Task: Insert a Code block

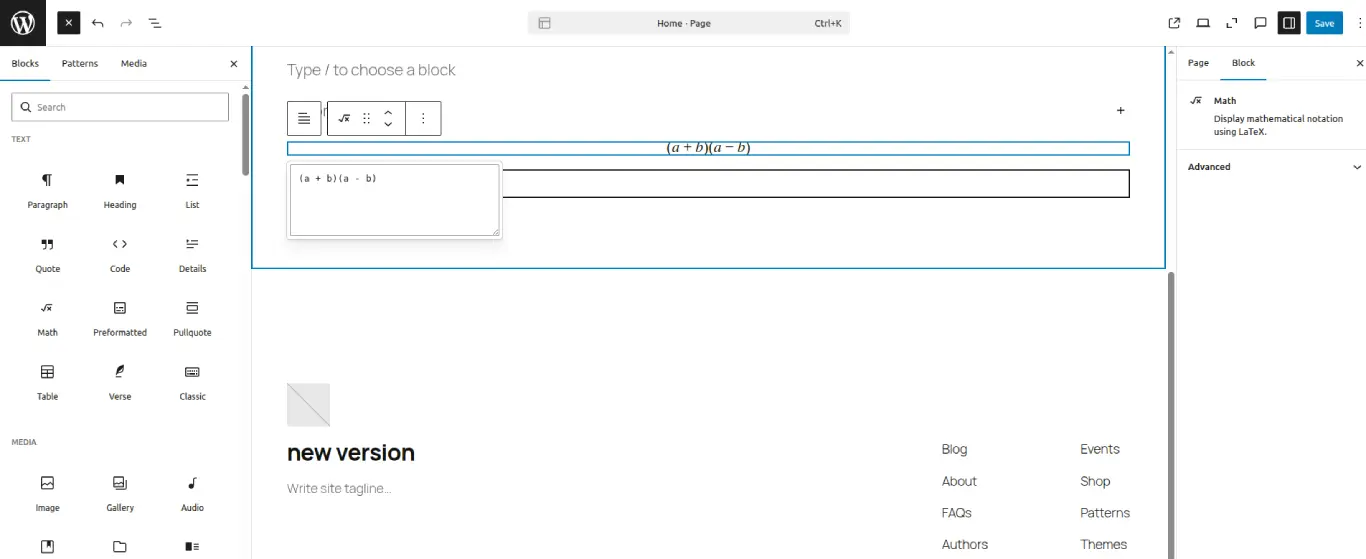Action: click(120, 255)
